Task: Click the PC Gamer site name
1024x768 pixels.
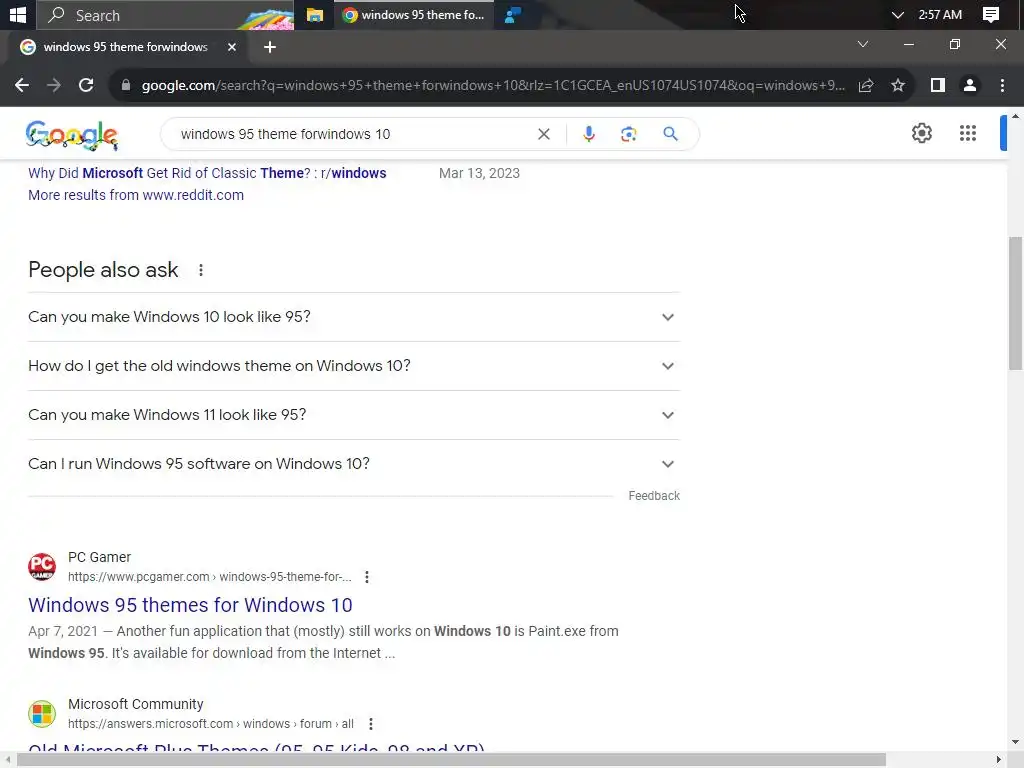Action: point(99,557)
